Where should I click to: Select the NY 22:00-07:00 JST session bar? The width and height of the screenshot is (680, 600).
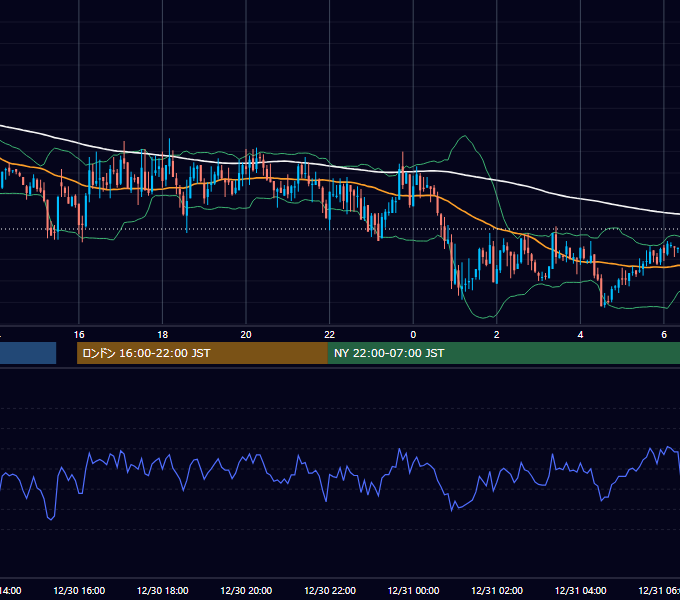point(503,353)
